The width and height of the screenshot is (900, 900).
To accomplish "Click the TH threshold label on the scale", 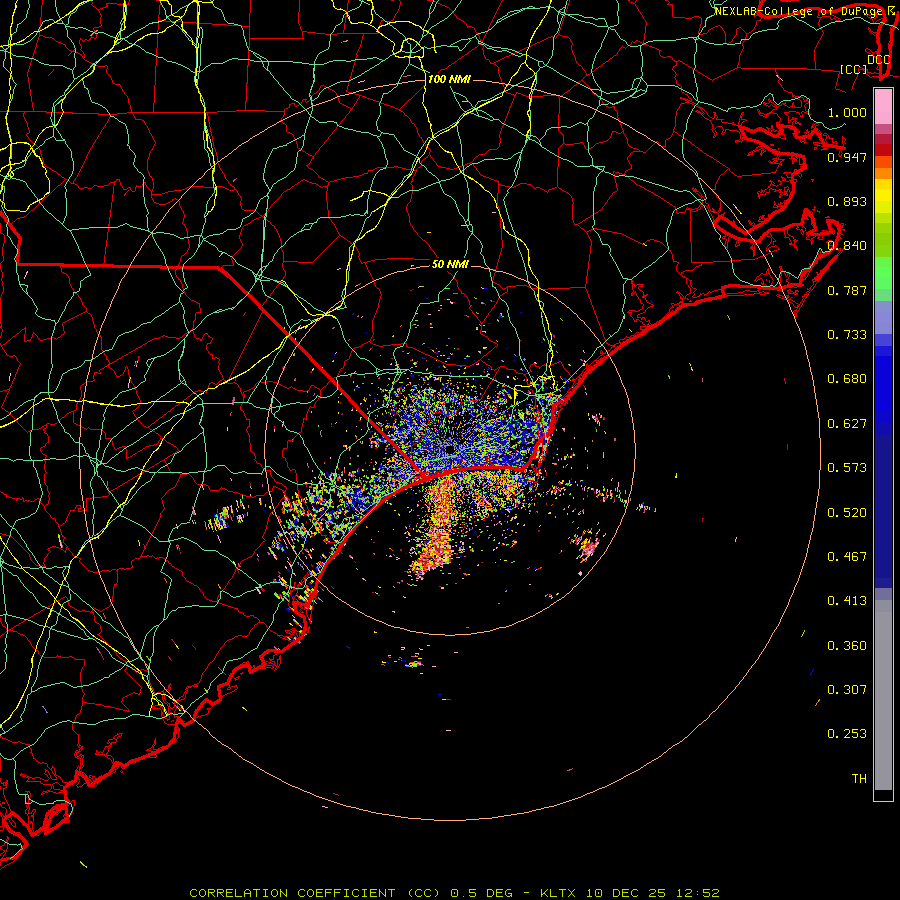I will tap(859, 779).
